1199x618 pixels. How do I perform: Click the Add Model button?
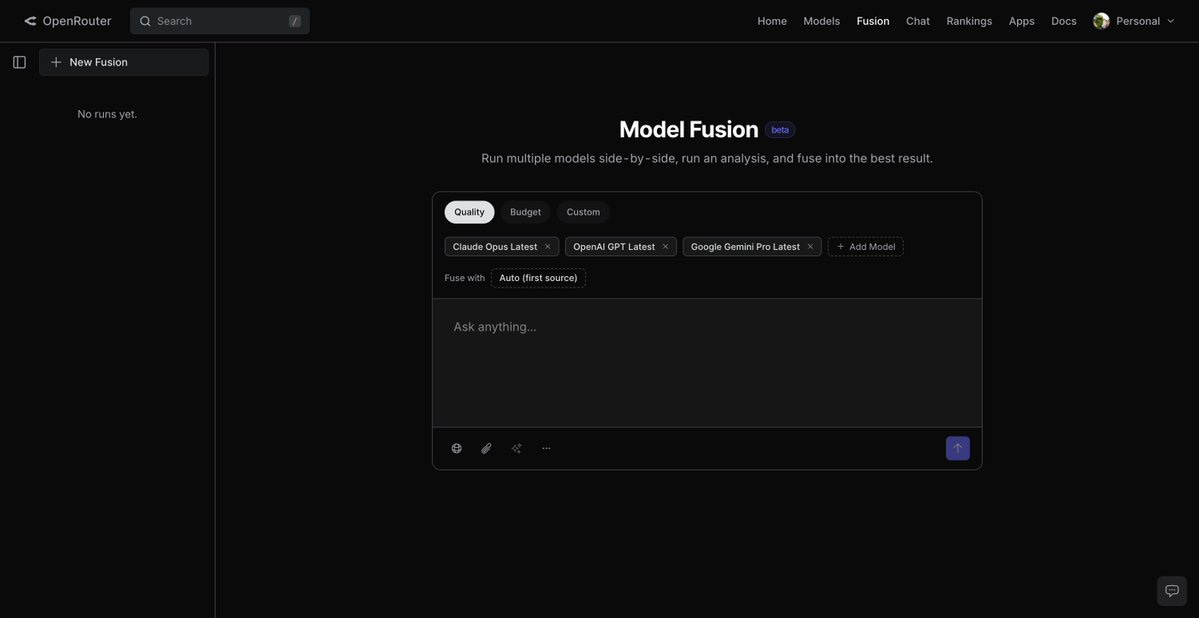(x=866, y=246)
